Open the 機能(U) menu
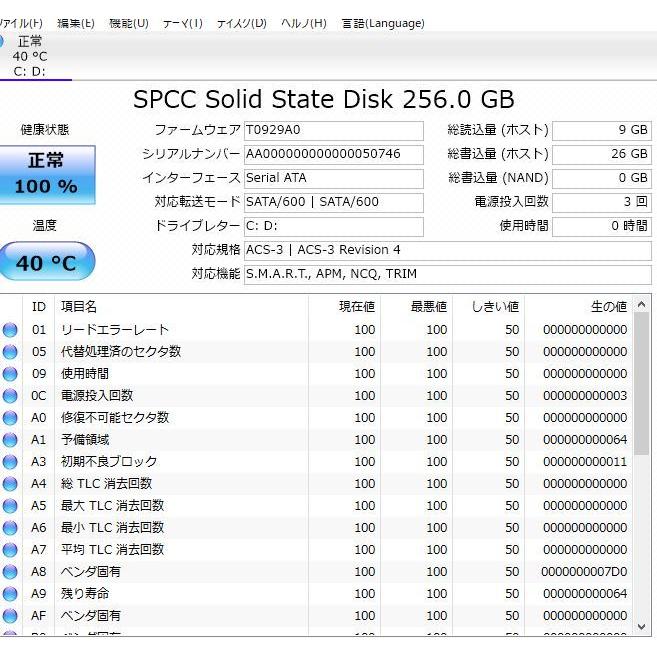 pyautogui.click(x=128, y=23)
